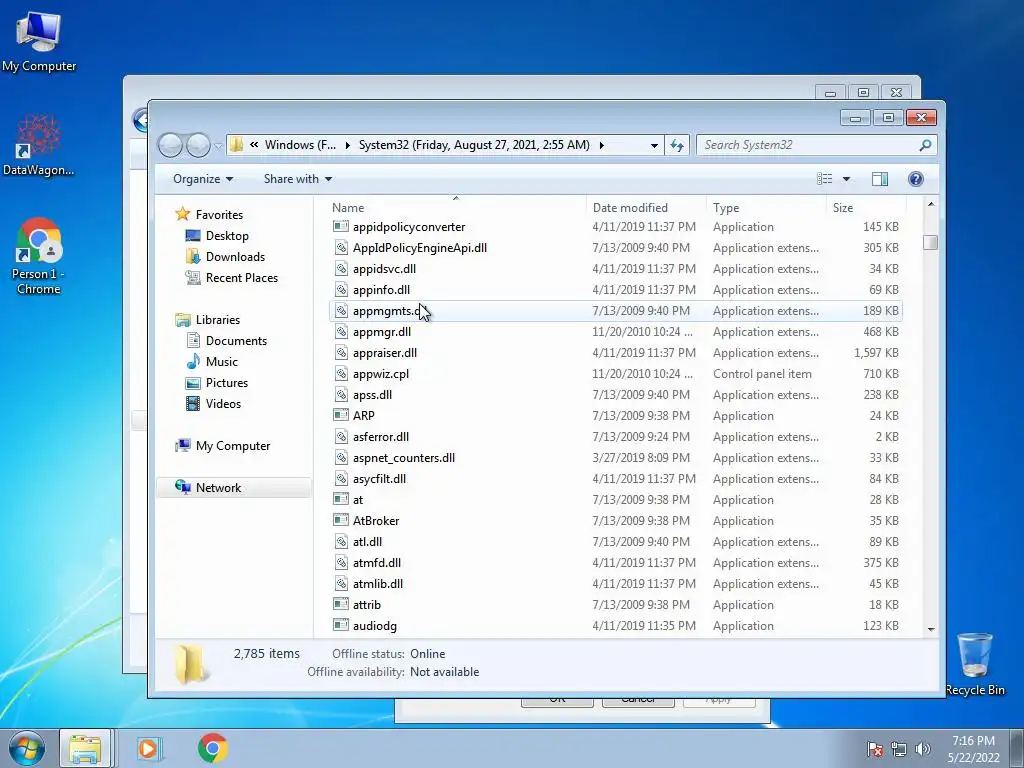Open Explorer help button

coord(916,179)
